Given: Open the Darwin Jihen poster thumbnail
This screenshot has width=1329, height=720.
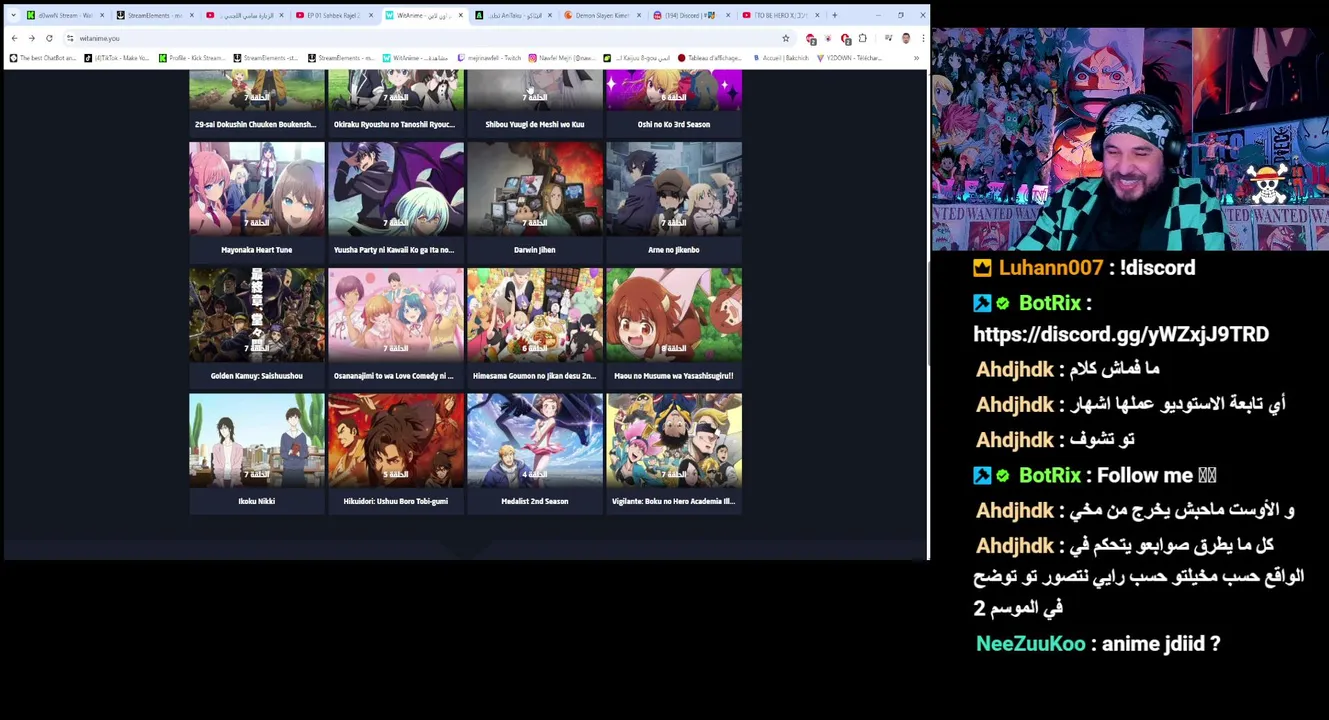Looking at the screenshot, I should (535, 188).
